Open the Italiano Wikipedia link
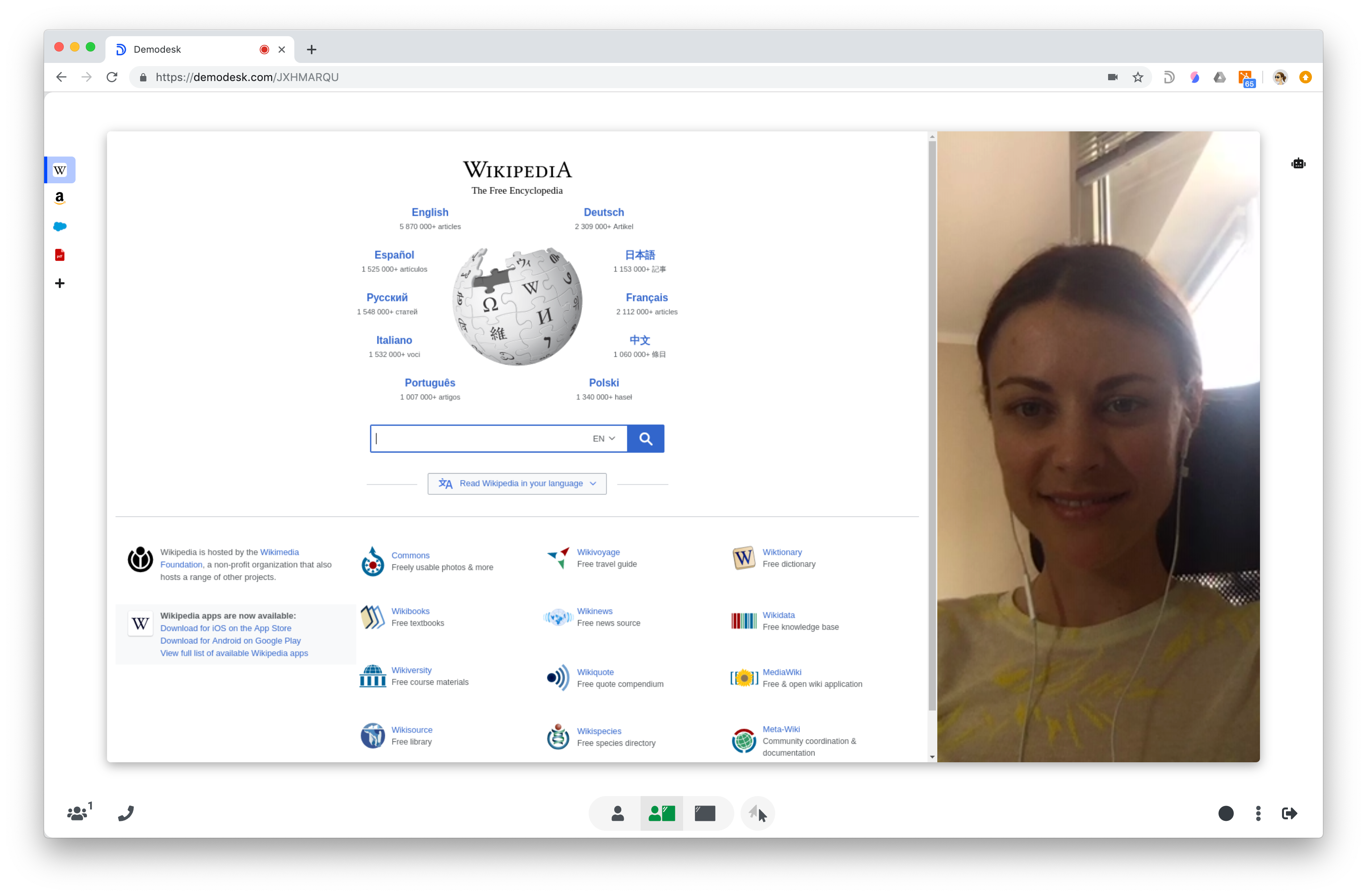1367x896 pixels. [394, 340]
